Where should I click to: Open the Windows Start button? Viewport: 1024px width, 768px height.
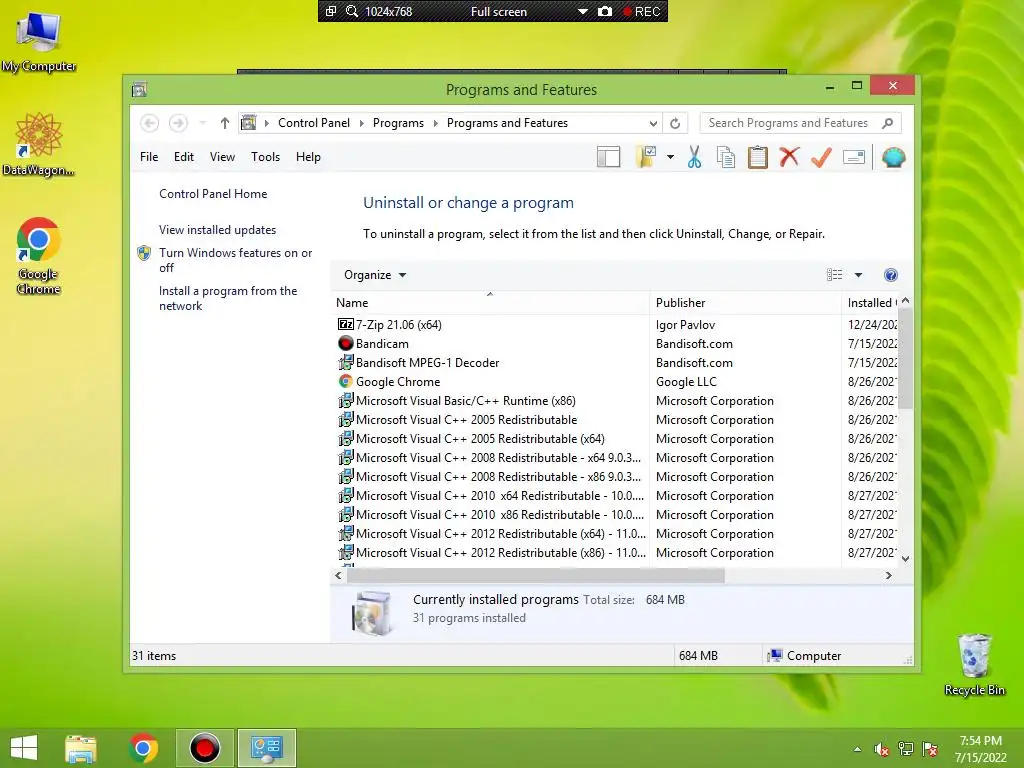(24, 748)
